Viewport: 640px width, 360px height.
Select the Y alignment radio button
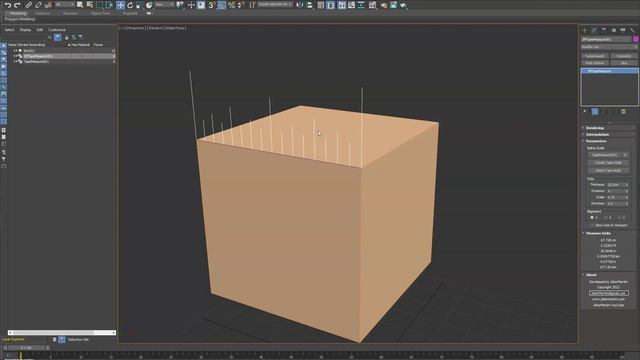click(606, 218)
